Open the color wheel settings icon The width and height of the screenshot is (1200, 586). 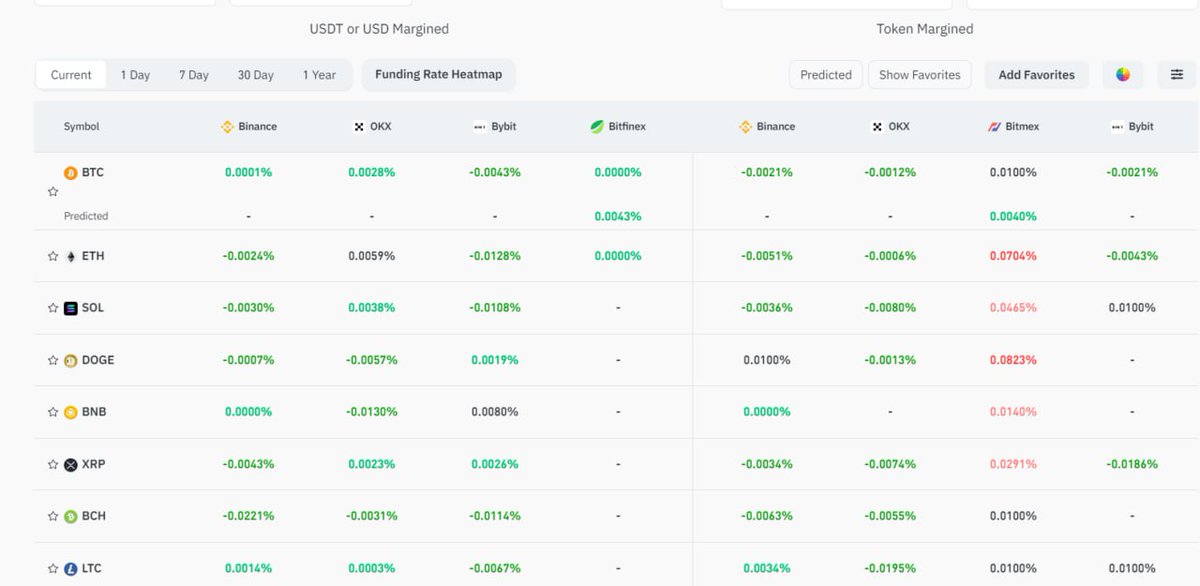point(1122,74)
